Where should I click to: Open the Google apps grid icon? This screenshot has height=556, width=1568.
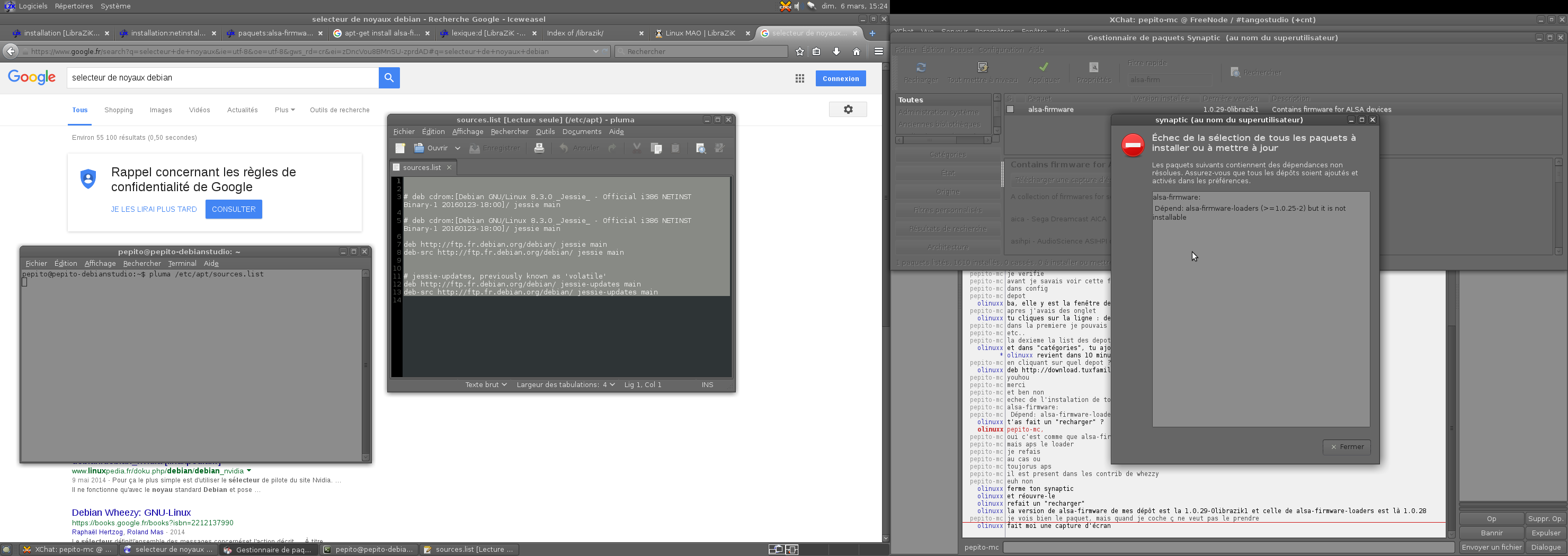click(x=800, y=78)
